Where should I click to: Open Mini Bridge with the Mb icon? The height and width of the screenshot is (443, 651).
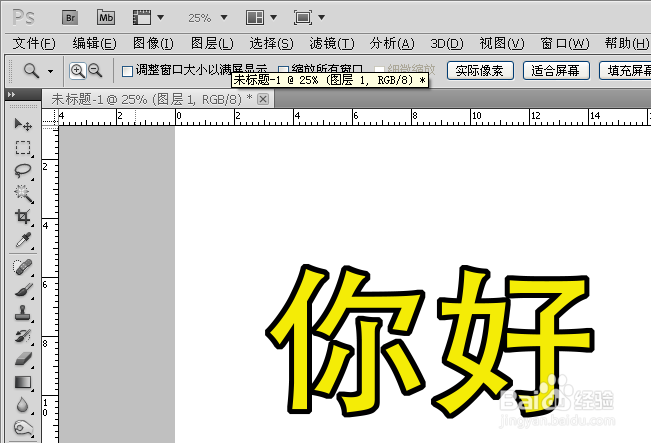(106, 17)
